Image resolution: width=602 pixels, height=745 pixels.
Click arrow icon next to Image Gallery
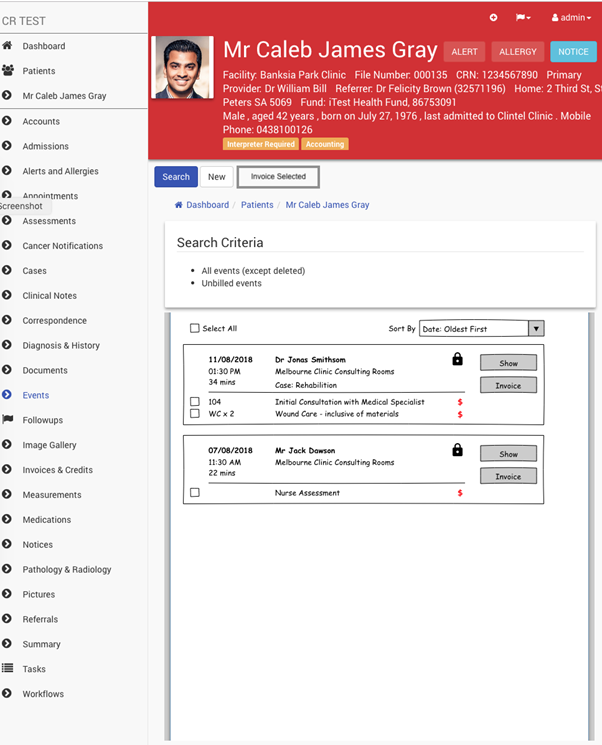coord(7,444)
